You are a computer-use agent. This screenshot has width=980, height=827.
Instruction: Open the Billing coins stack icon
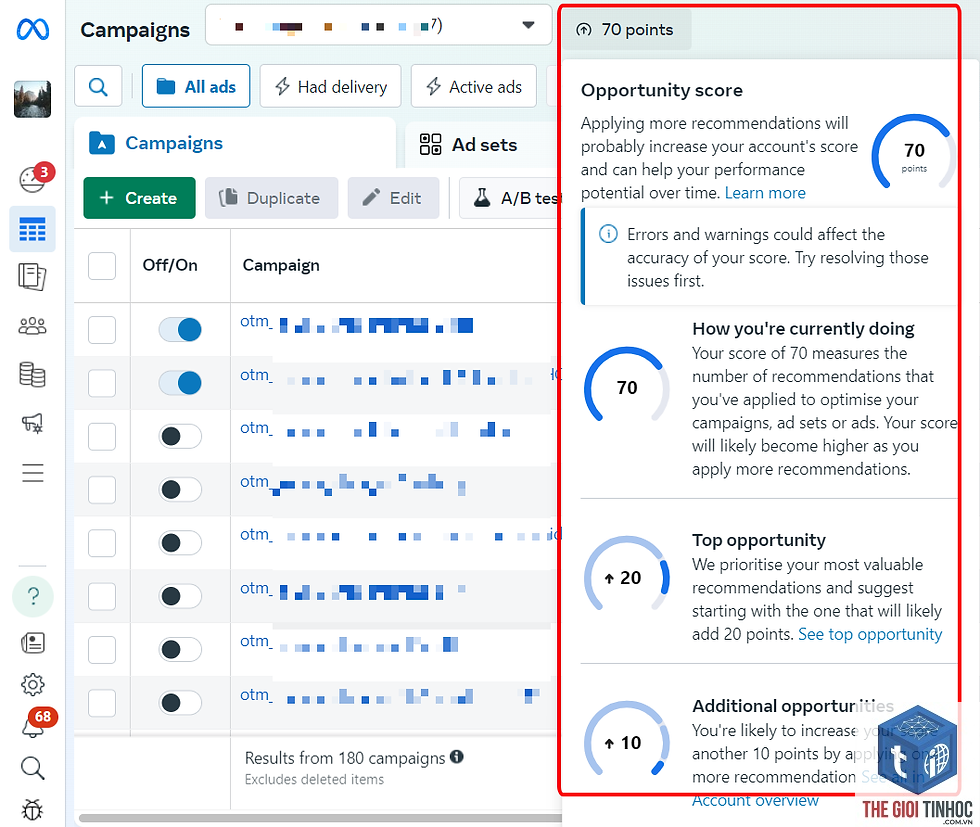pyautogui.click(x=32, y=375)
